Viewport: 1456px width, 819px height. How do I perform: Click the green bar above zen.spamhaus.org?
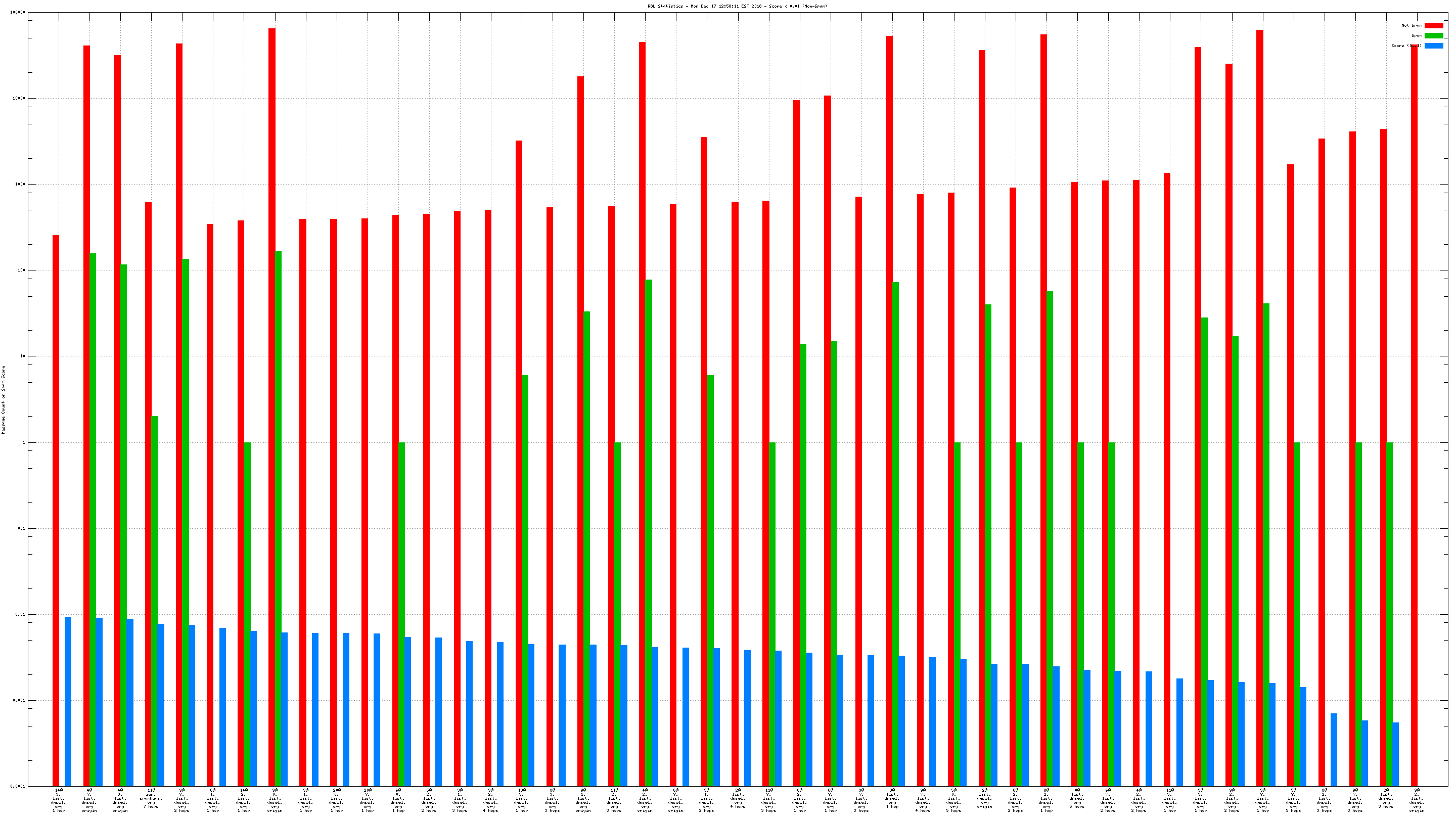pos(154,599)
